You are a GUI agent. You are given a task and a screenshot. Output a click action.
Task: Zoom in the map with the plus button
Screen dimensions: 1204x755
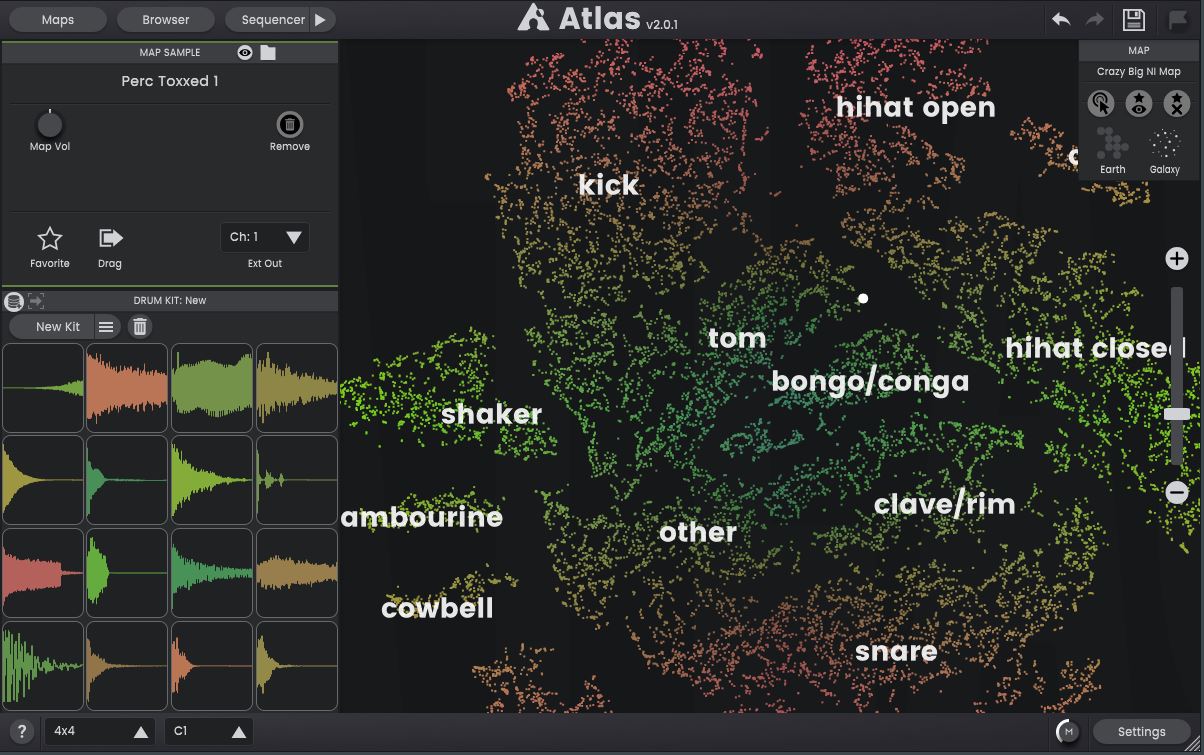[1177, 259]
